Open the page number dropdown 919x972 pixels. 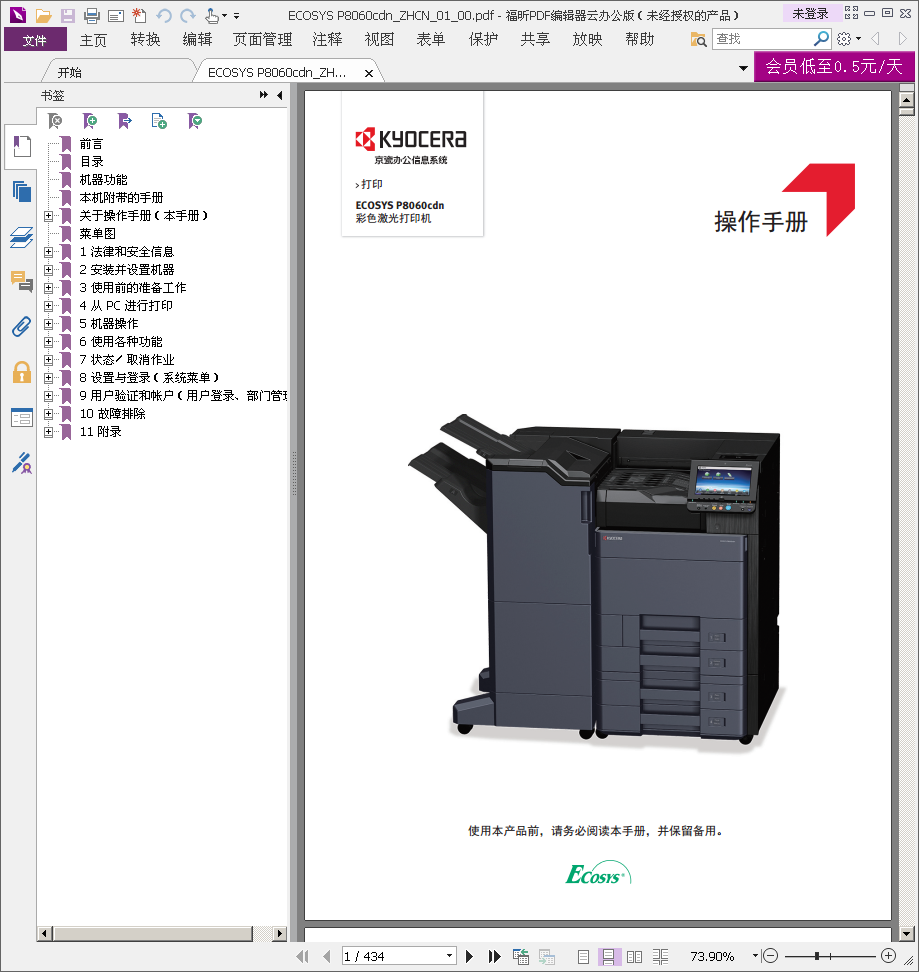(449, 956)
